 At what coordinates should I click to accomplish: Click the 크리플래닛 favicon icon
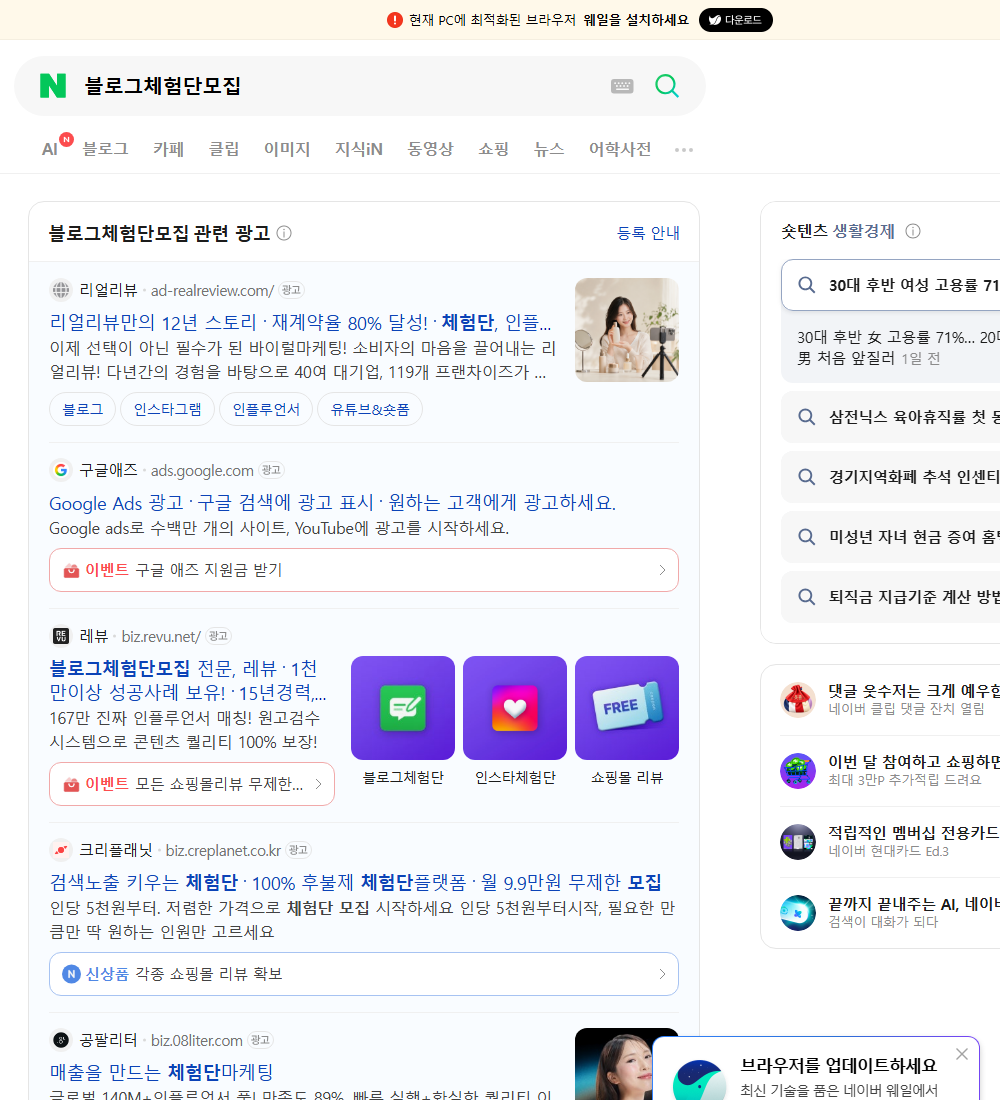pyautogui.click(x=61, y=850)
